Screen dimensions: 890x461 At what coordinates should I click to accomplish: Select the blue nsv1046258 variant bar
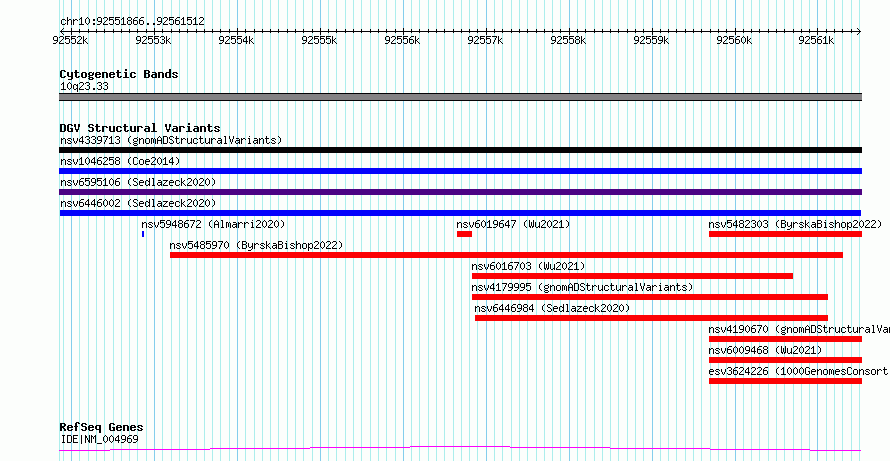[x=460, y=171]
